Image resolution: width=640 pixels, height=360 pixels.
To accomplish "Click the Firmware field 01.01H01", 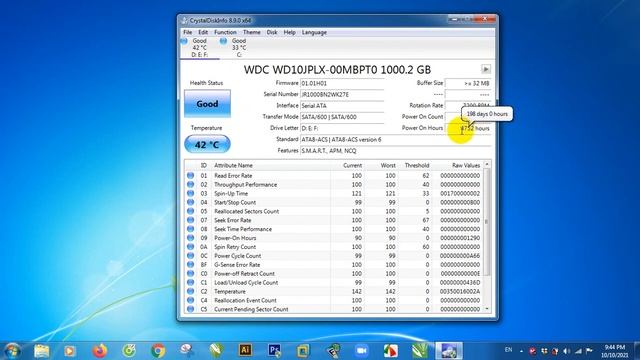I will (x=342, y=83).
